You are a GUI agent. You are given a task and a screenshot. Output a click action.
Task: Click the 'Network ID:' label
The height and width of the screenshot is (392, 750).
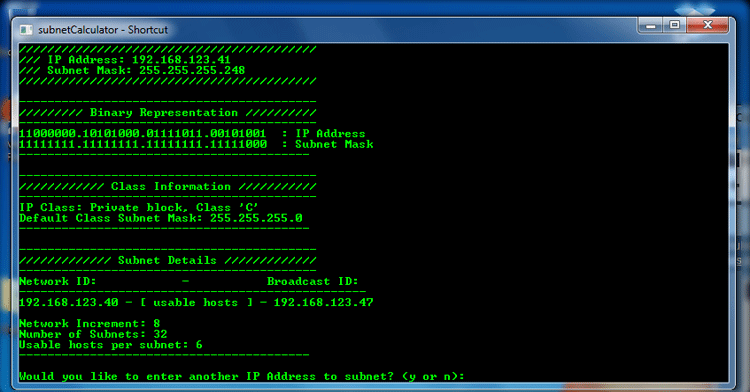(x=57, y=281)
